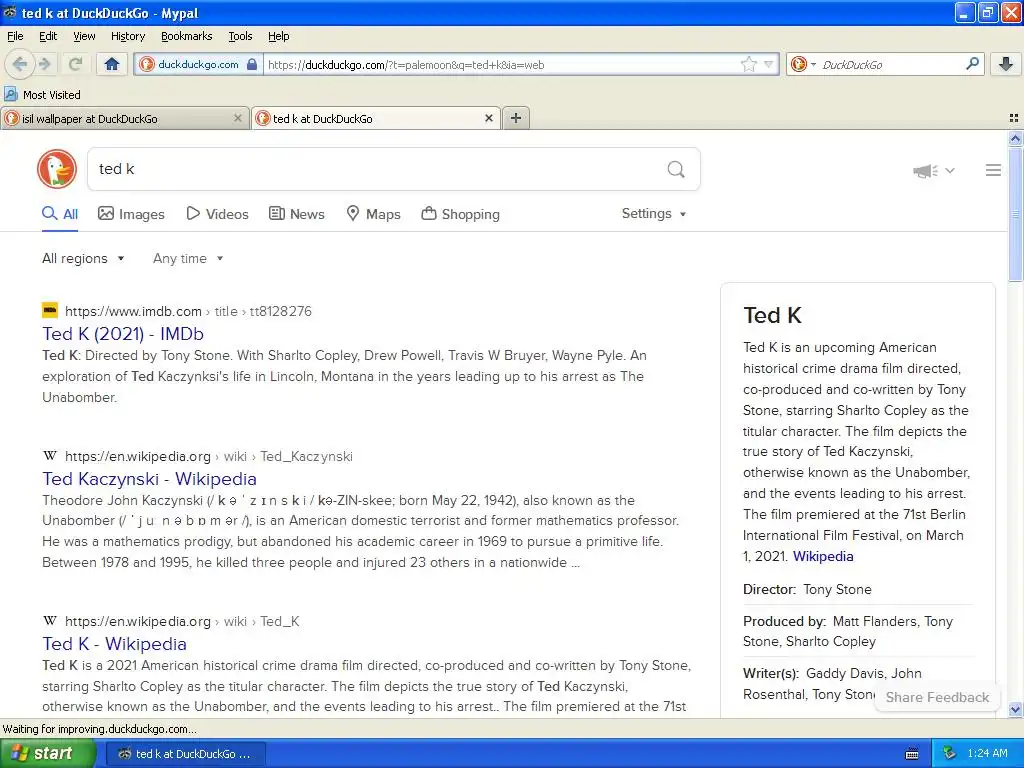Switch to Maps results
This screenshot has width=1024, height=768.
(x=373, y=214)
